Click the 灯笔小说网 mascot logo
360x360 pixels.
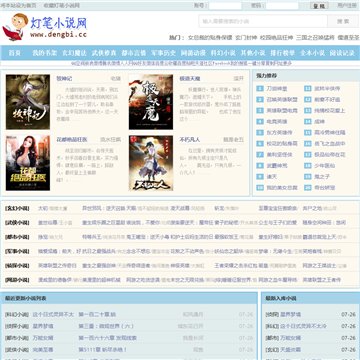pos(45,27)
